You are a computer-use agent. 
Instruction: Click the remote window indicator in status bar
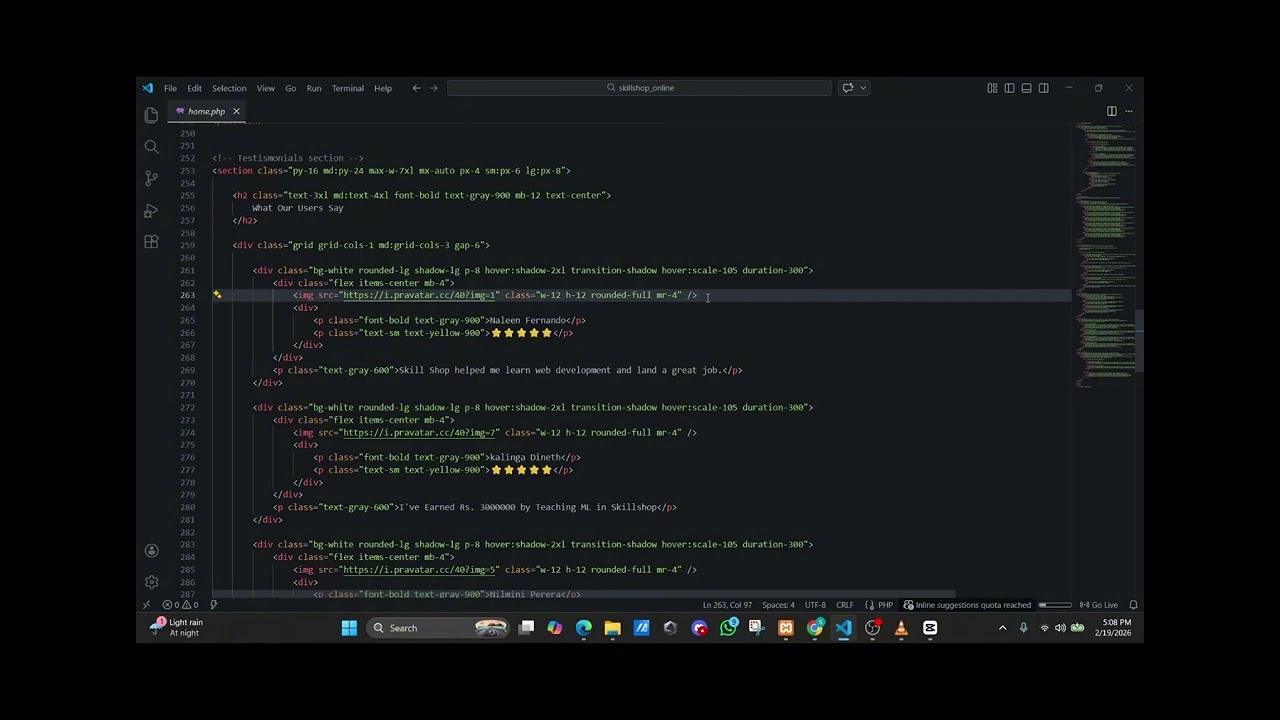(x=146, y=605)
